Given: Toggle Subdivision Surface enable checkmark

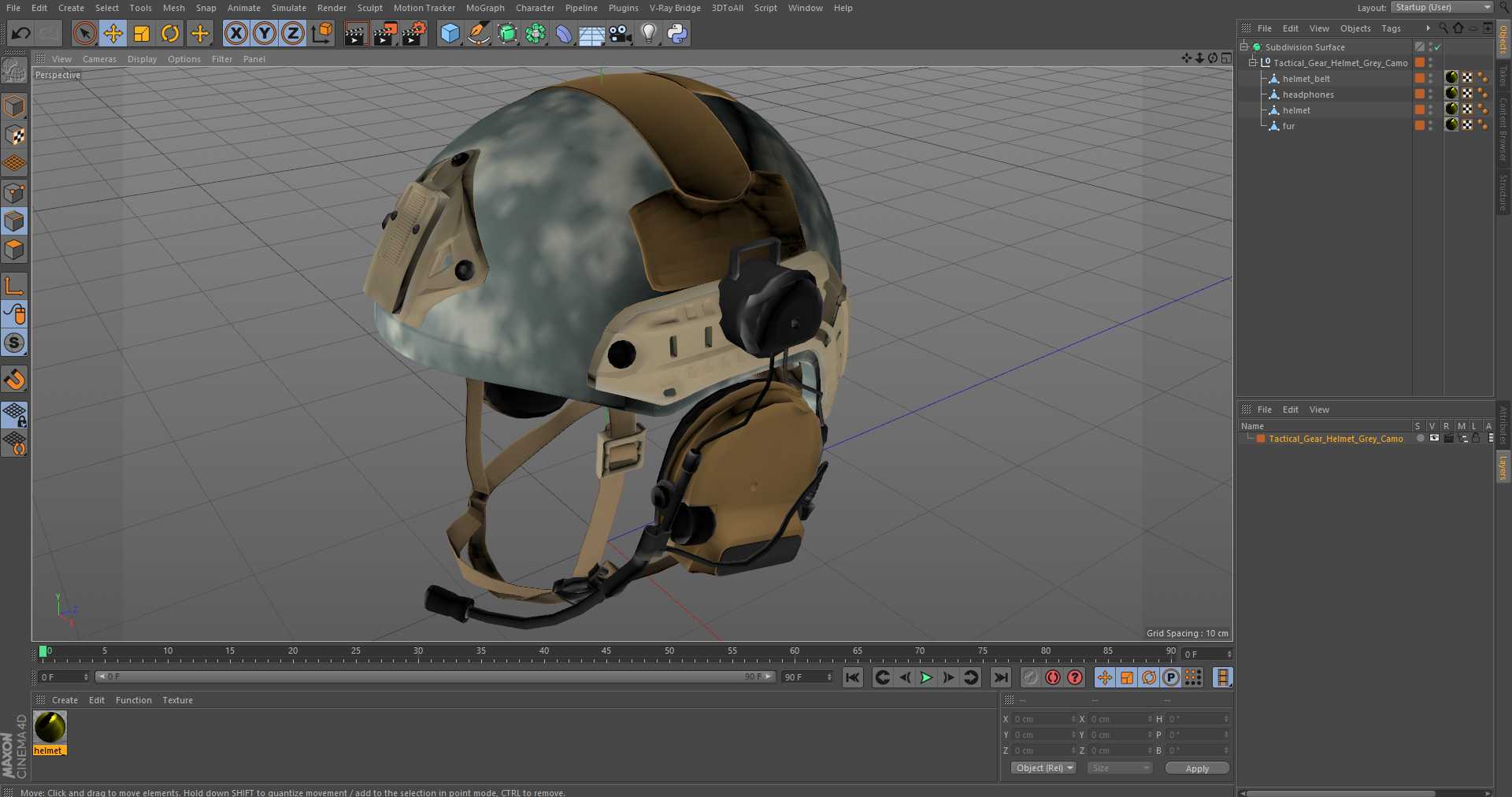Looking at the screenshot, I should pyautogui.click(x=1437, y=47).
